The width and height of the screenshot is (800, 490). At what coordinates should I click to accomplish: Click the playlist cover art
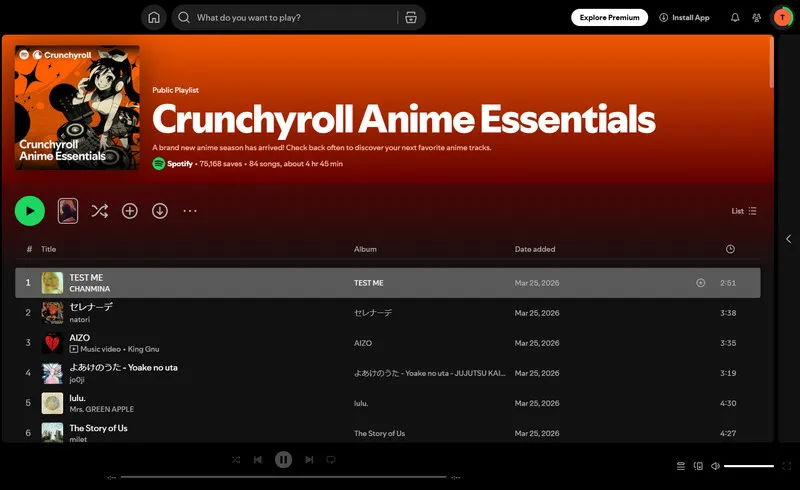(x=77, y=107)
